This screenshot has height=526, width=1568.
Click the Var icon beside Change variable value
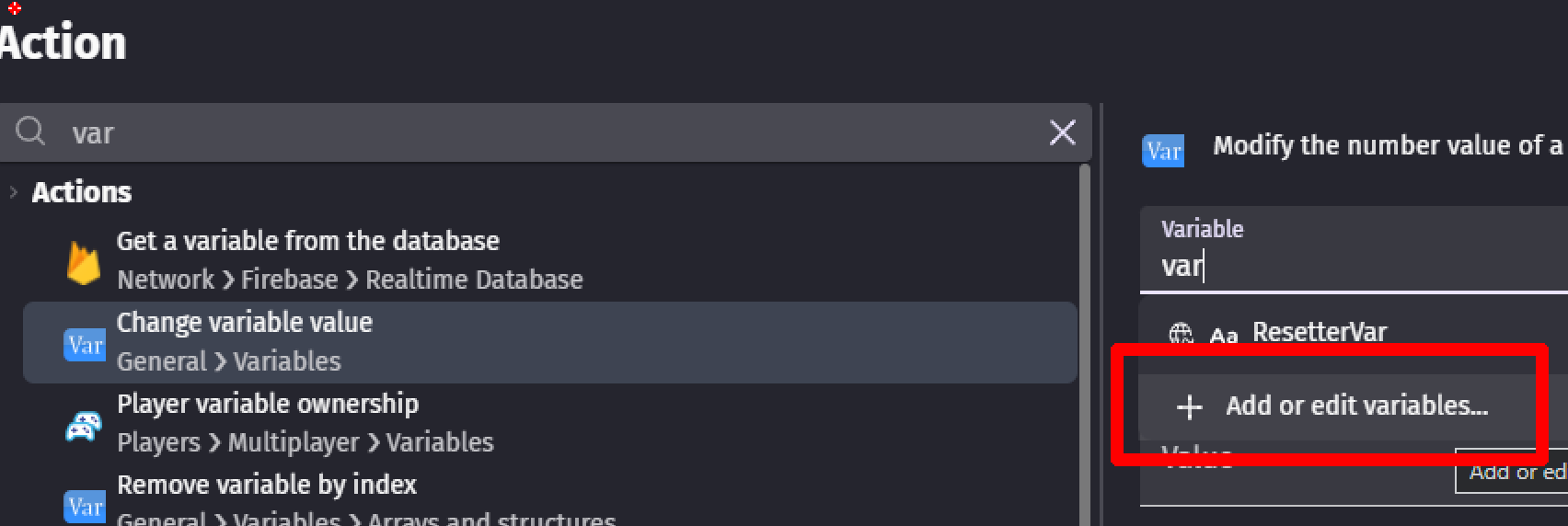(85, 345)
